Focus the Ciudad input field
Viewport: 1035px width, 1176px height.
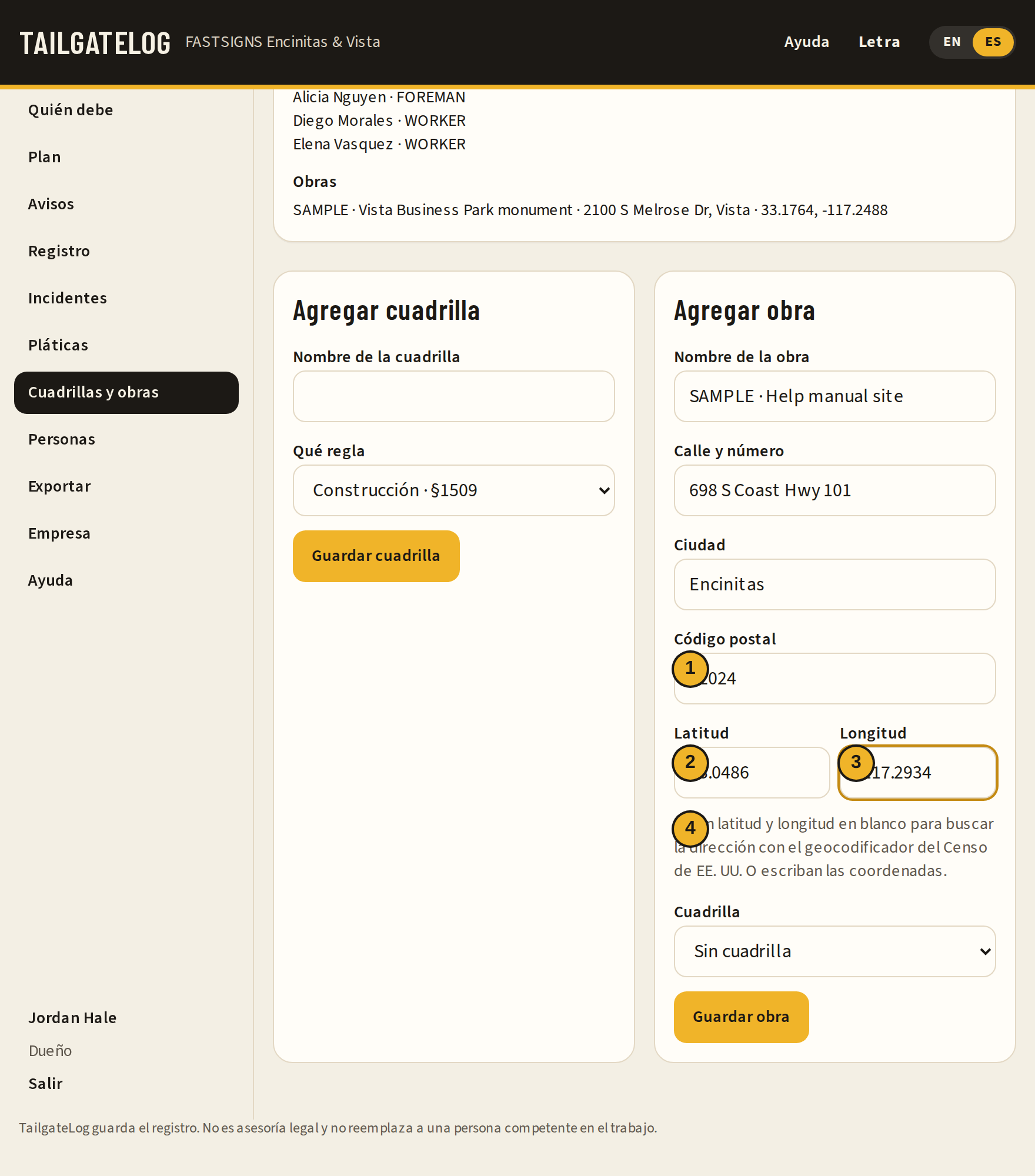[835, 584]
